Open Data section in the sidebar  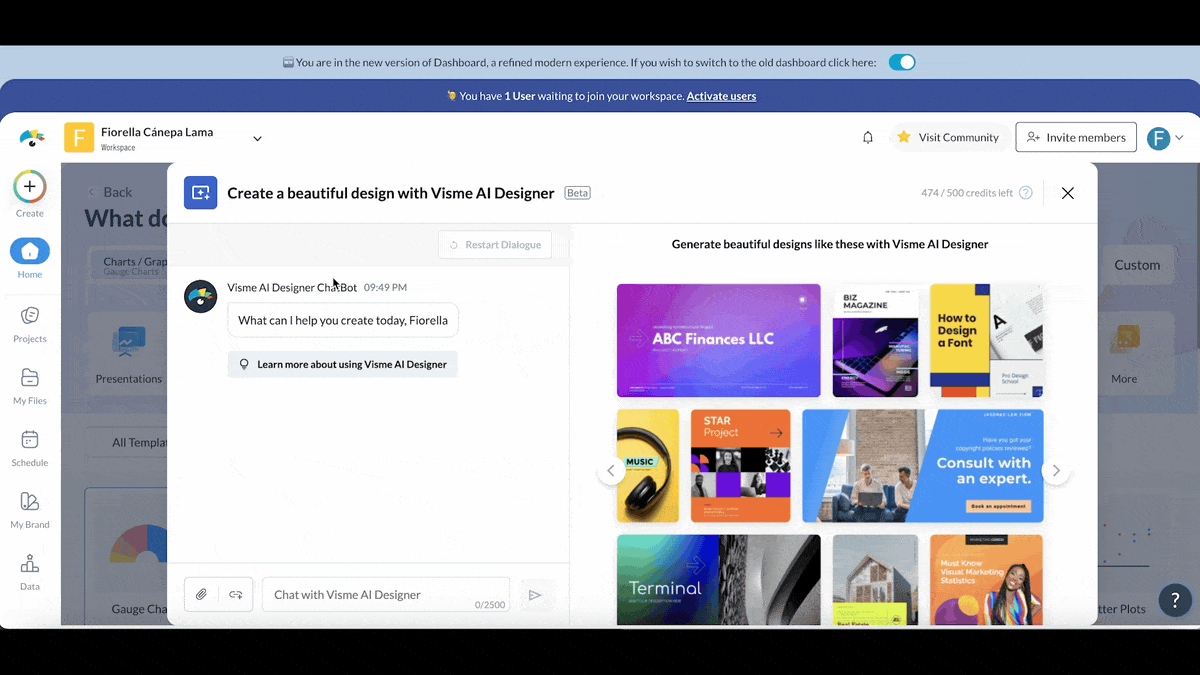coord(30,572)
